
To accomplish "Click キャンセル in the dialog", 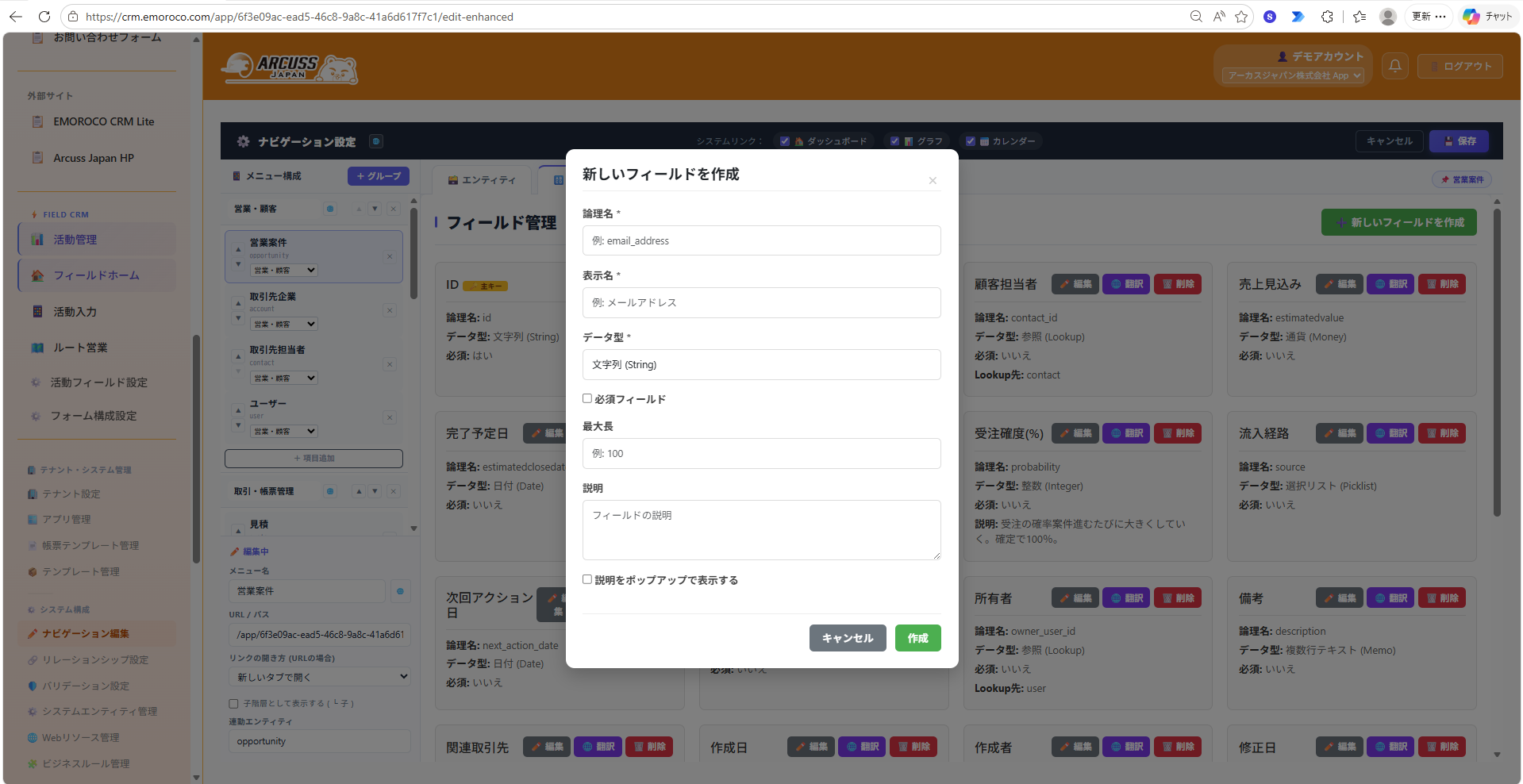I will pyautogui.click(x=848, y=638).
